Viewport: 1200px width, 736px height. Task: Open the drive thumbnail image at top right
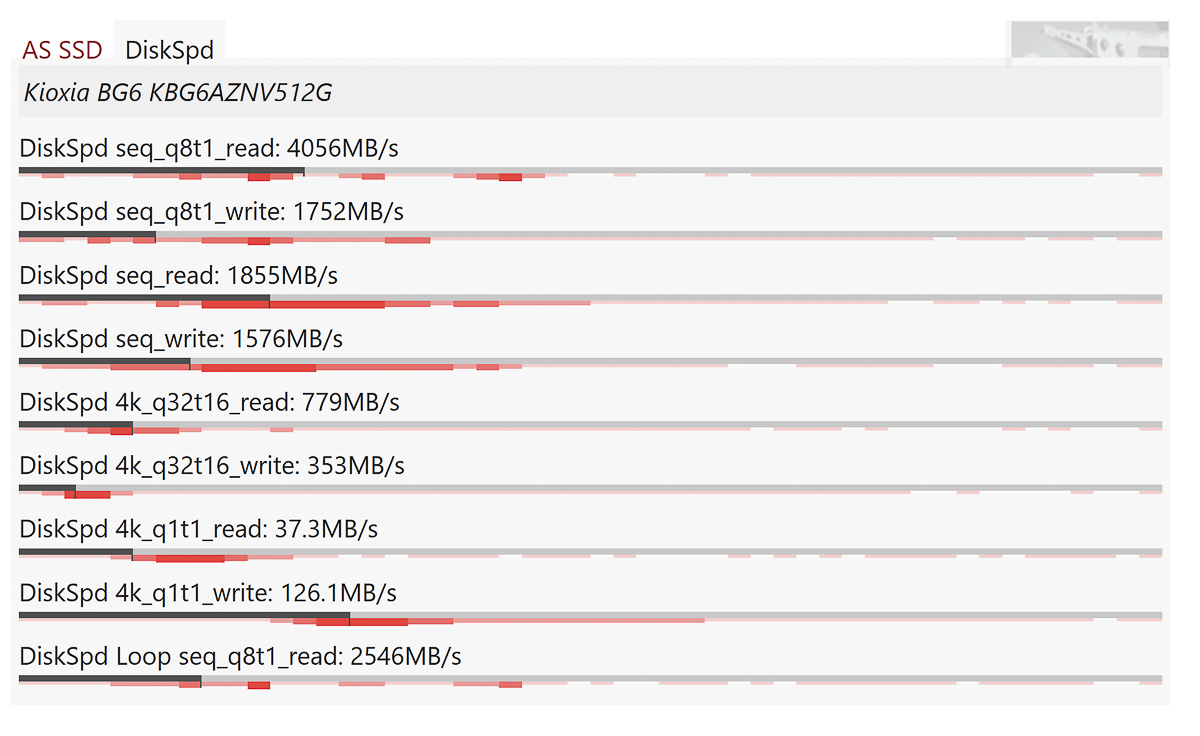(x=1089, y=42)
